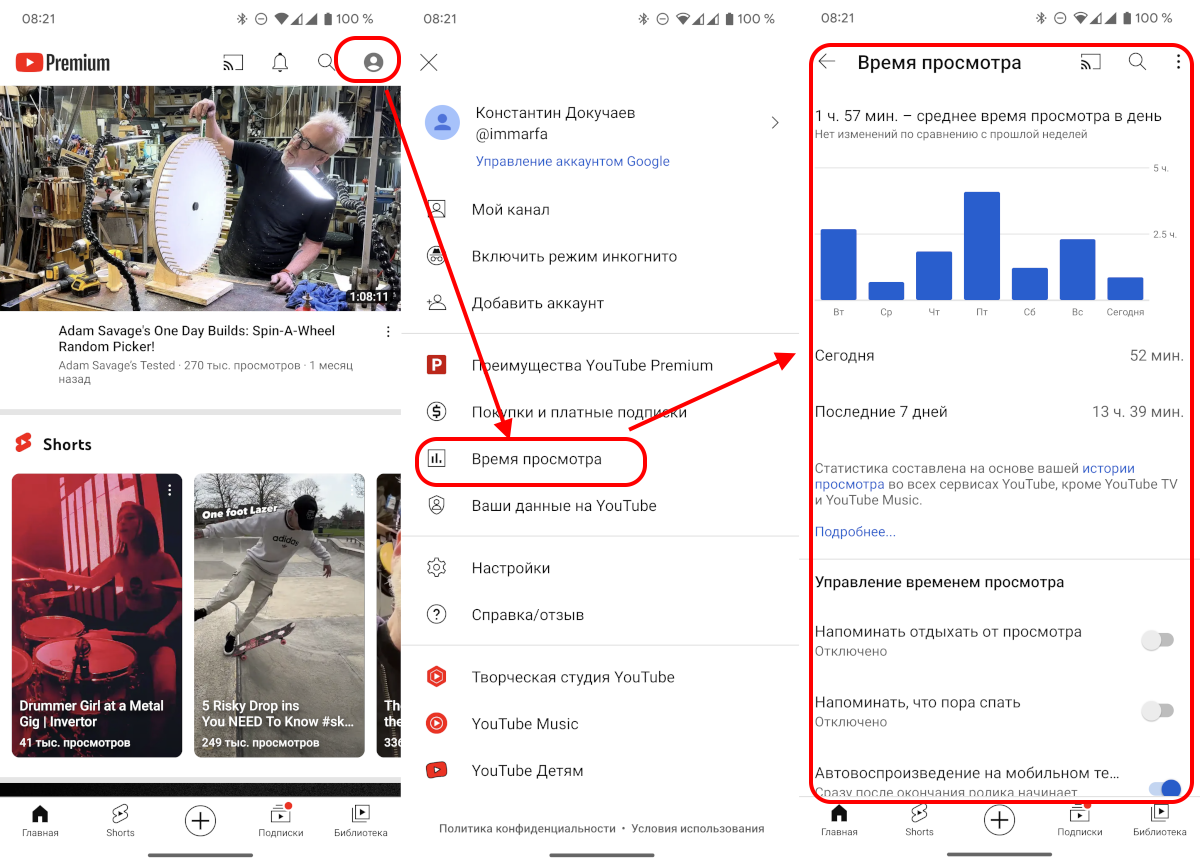Open options on Drummer Girl short

pos(170,490)
